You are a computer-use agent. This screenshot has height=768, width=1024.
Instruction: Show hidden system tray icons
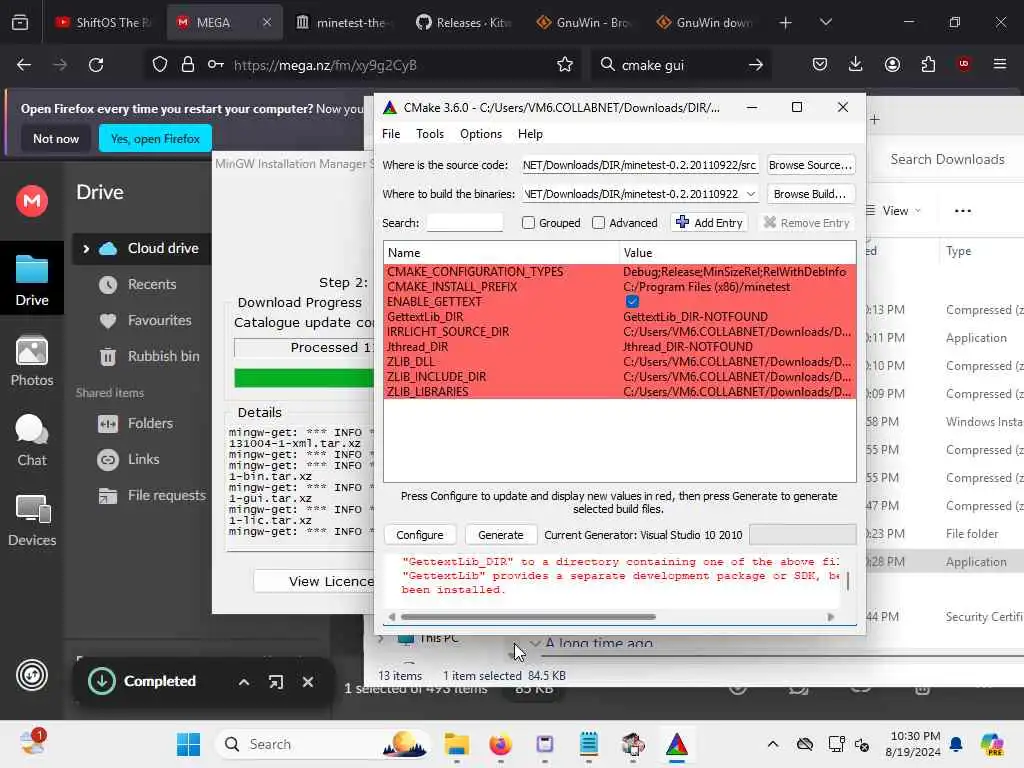pyautogui.click(x=773, y=744)
